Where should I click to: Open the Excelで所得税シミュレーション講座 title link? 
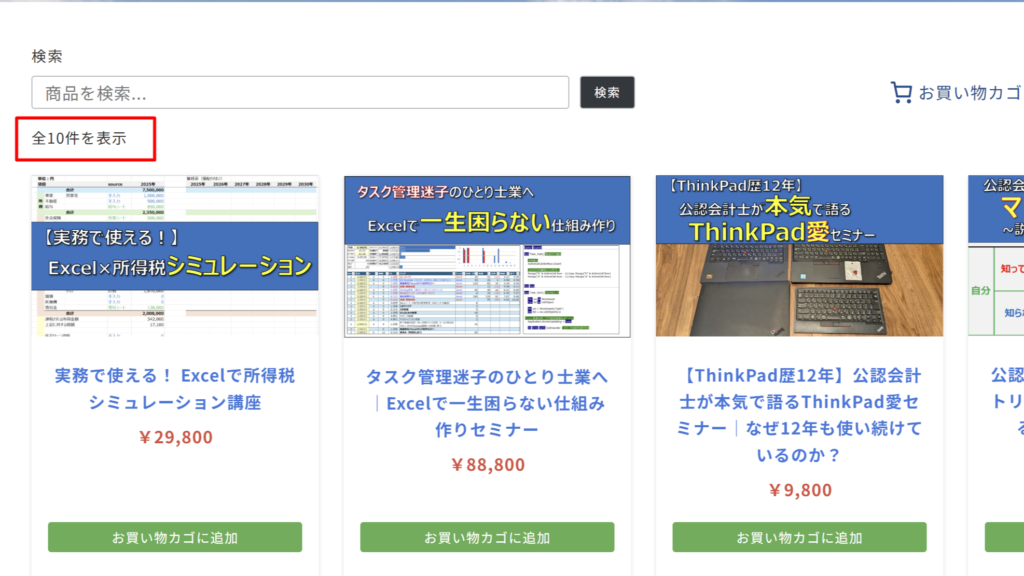(x=175, y=389)
